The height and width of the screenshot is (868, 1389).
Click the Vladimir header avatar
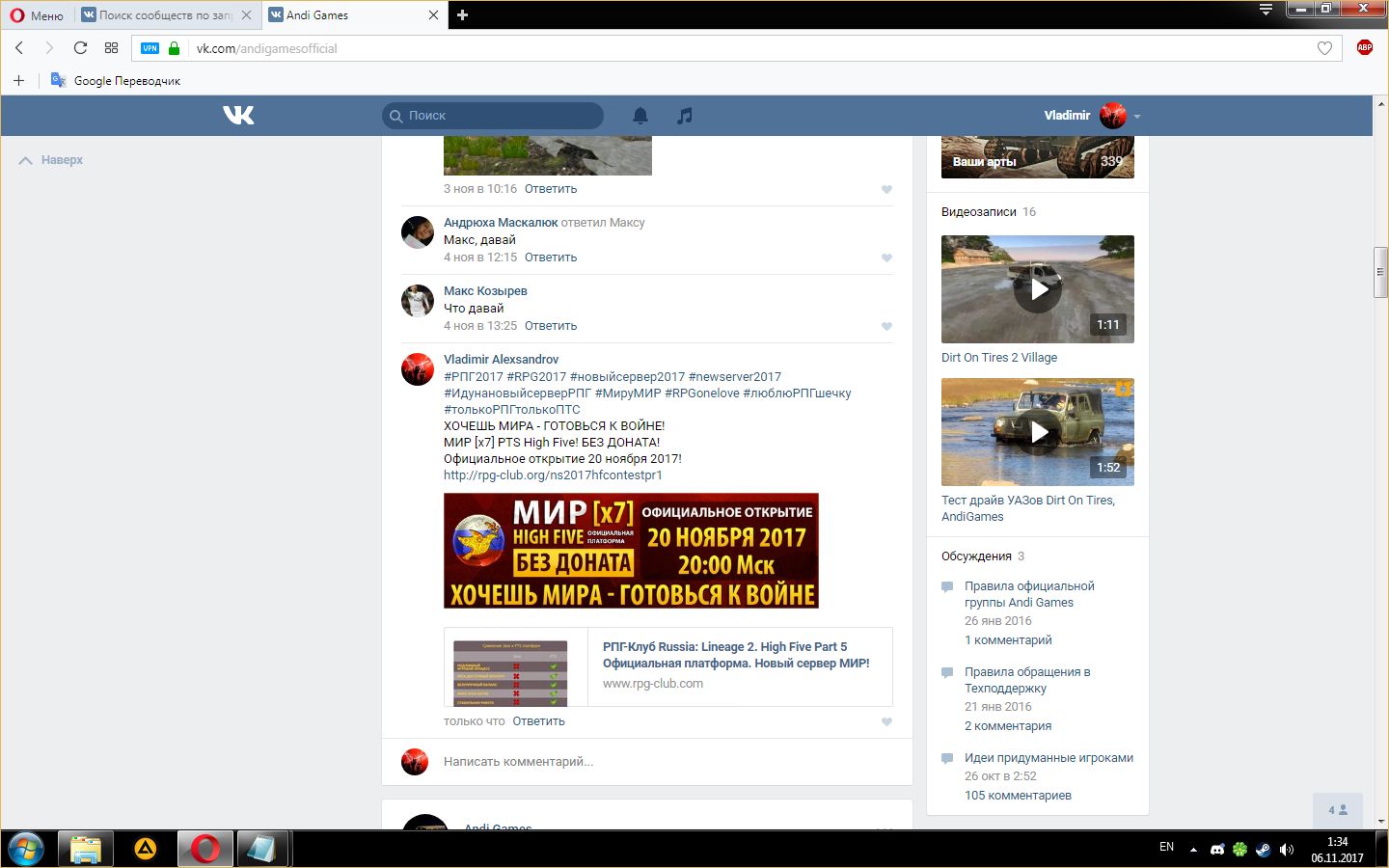click(x=1113, y=115)
